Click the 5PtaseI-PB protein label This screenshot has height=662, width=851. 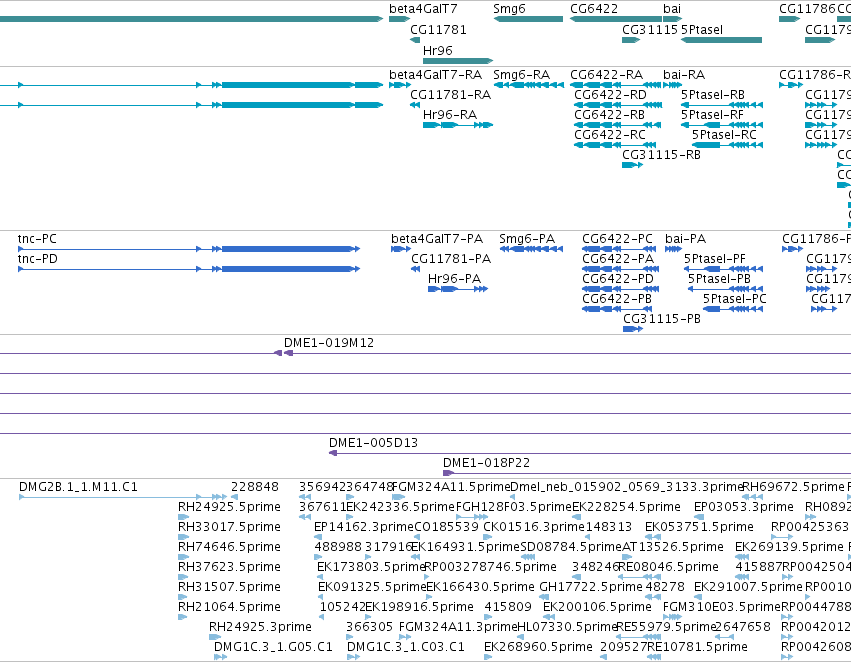(719, 279)
